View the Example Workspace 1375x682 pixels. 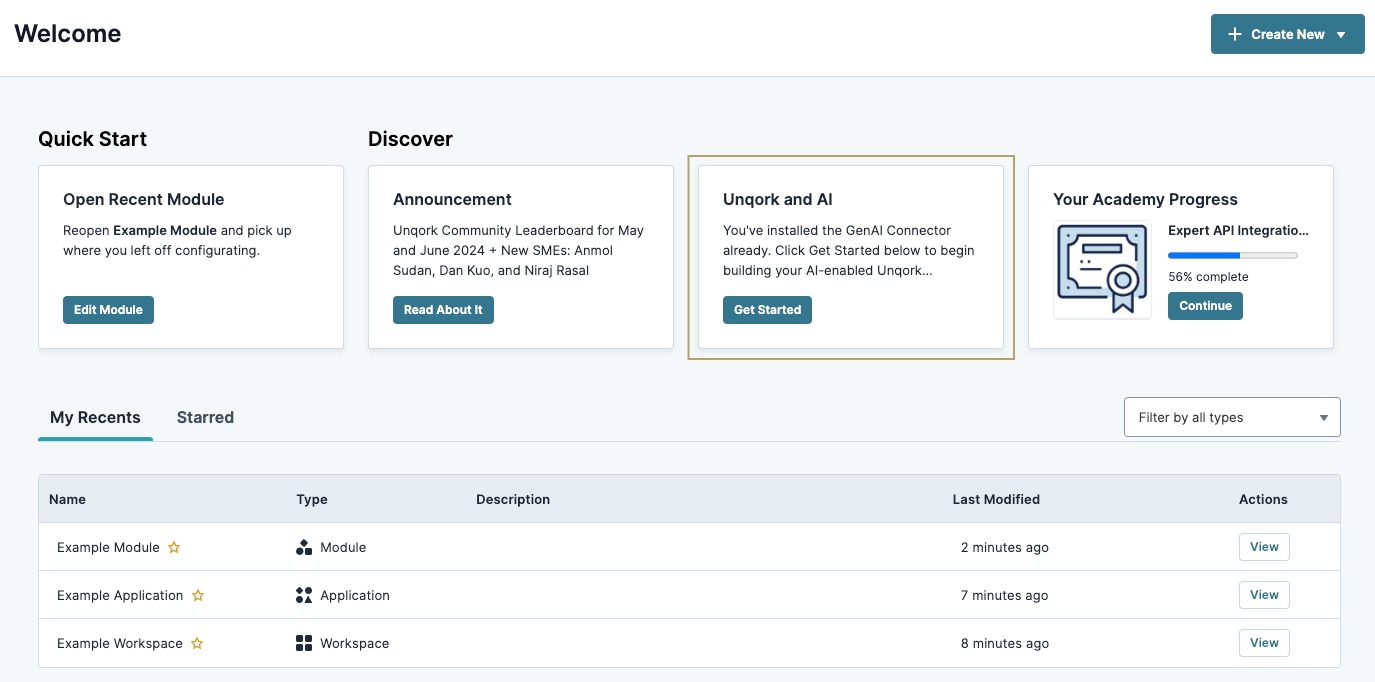tap(1264, 643)
